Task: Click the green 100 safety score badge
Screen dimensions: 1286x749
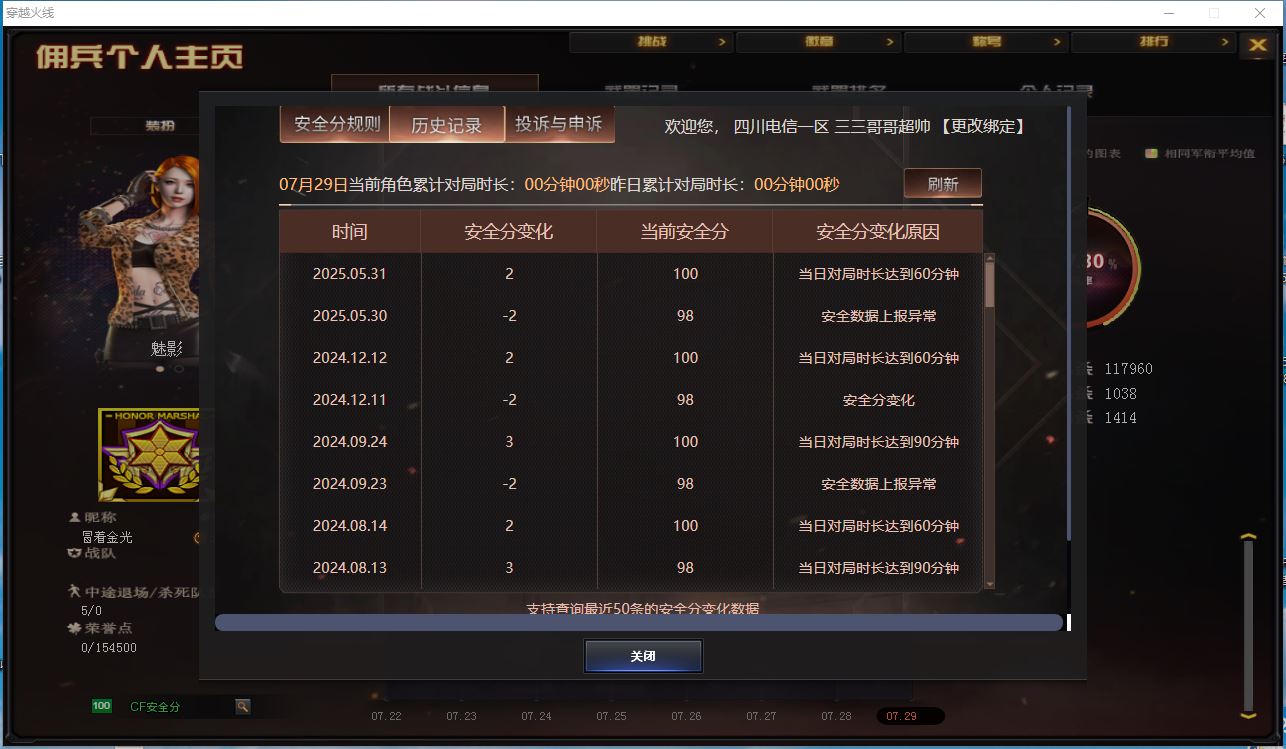Action: click(102, 706)
